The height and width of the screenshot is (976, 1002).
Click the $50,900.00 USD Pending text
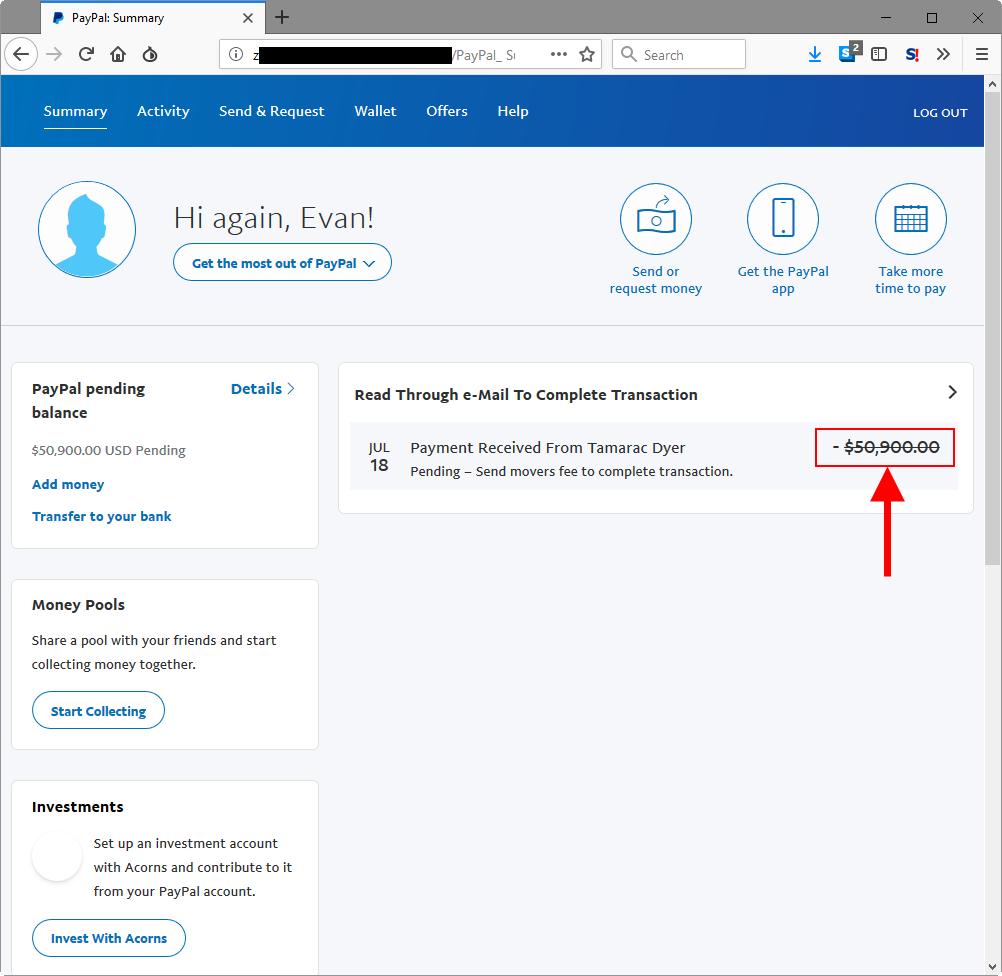point(109,451)
